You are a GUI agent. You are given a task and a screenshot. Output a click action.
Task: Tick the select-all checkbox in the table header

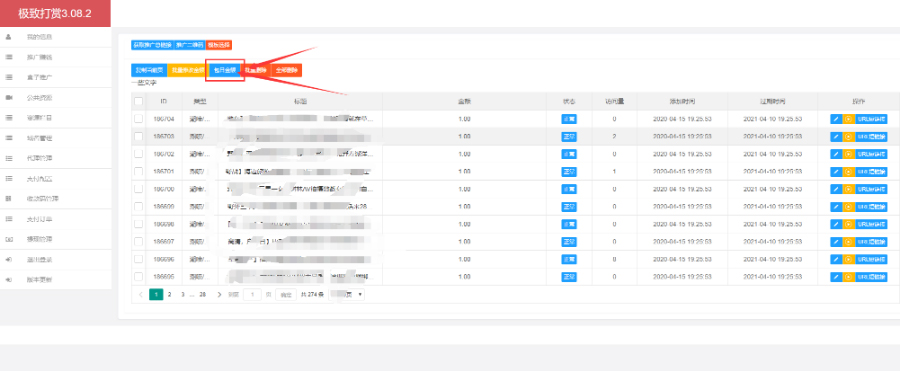coord(138,101)
